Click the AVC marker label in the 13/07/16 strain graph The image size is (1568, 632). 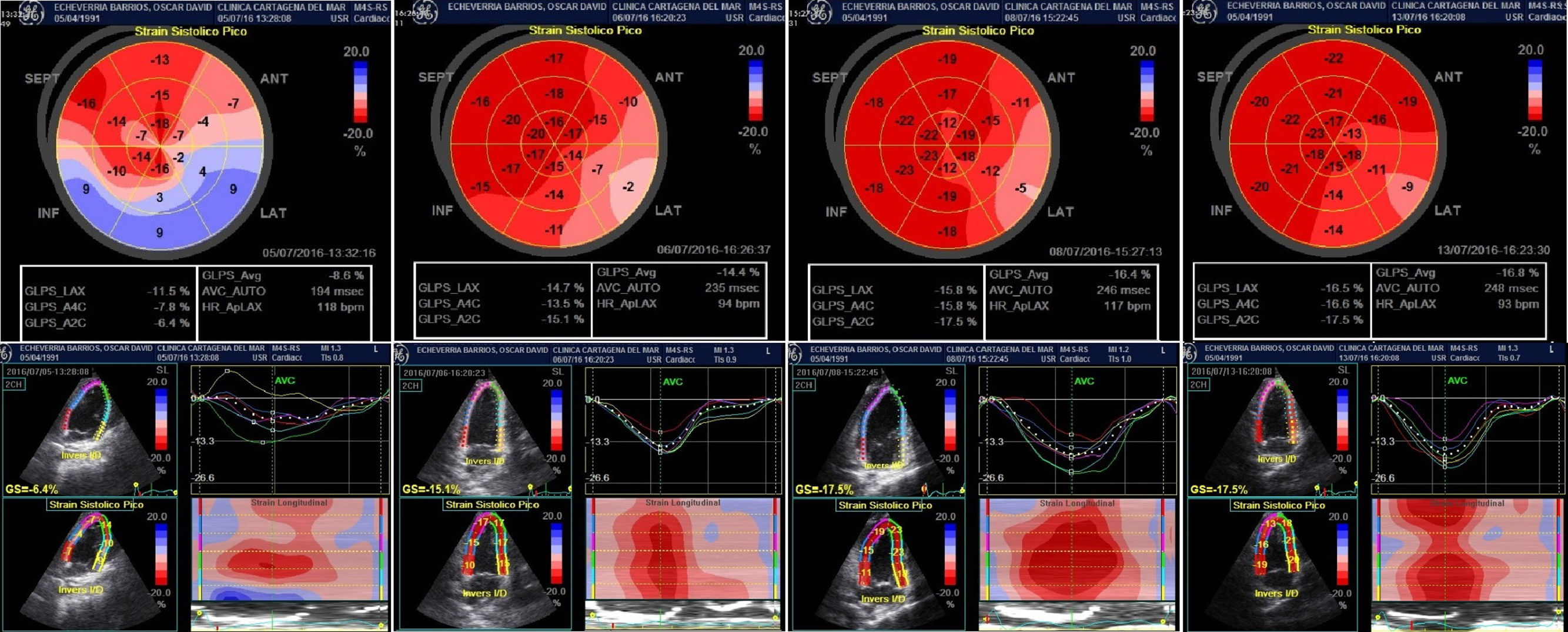pyautogui.click(x=1457, y=380)
